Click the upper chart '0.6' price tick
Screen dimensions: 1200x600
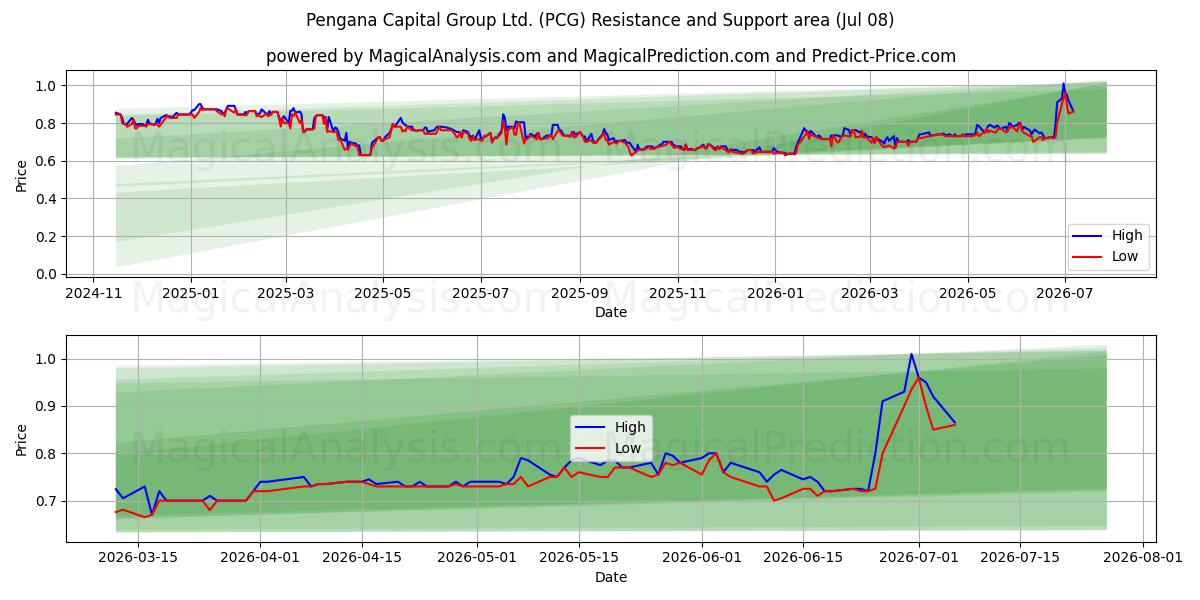click(49, 161)
